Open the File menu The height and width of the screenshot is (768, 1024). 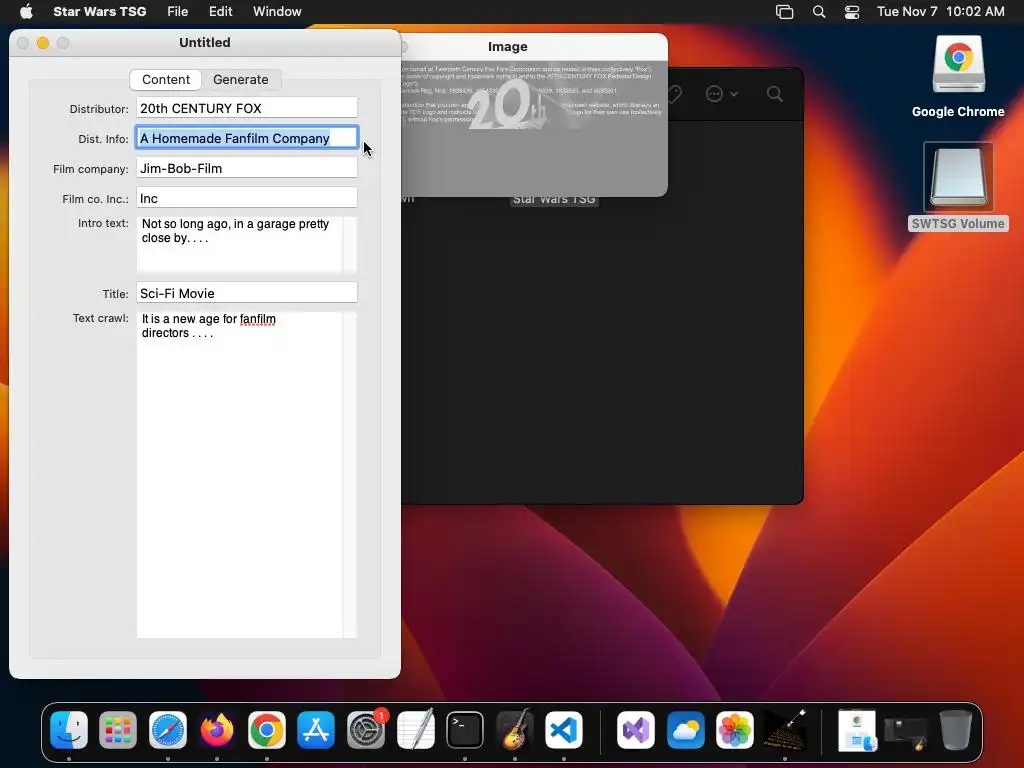[x=178, y=11]
